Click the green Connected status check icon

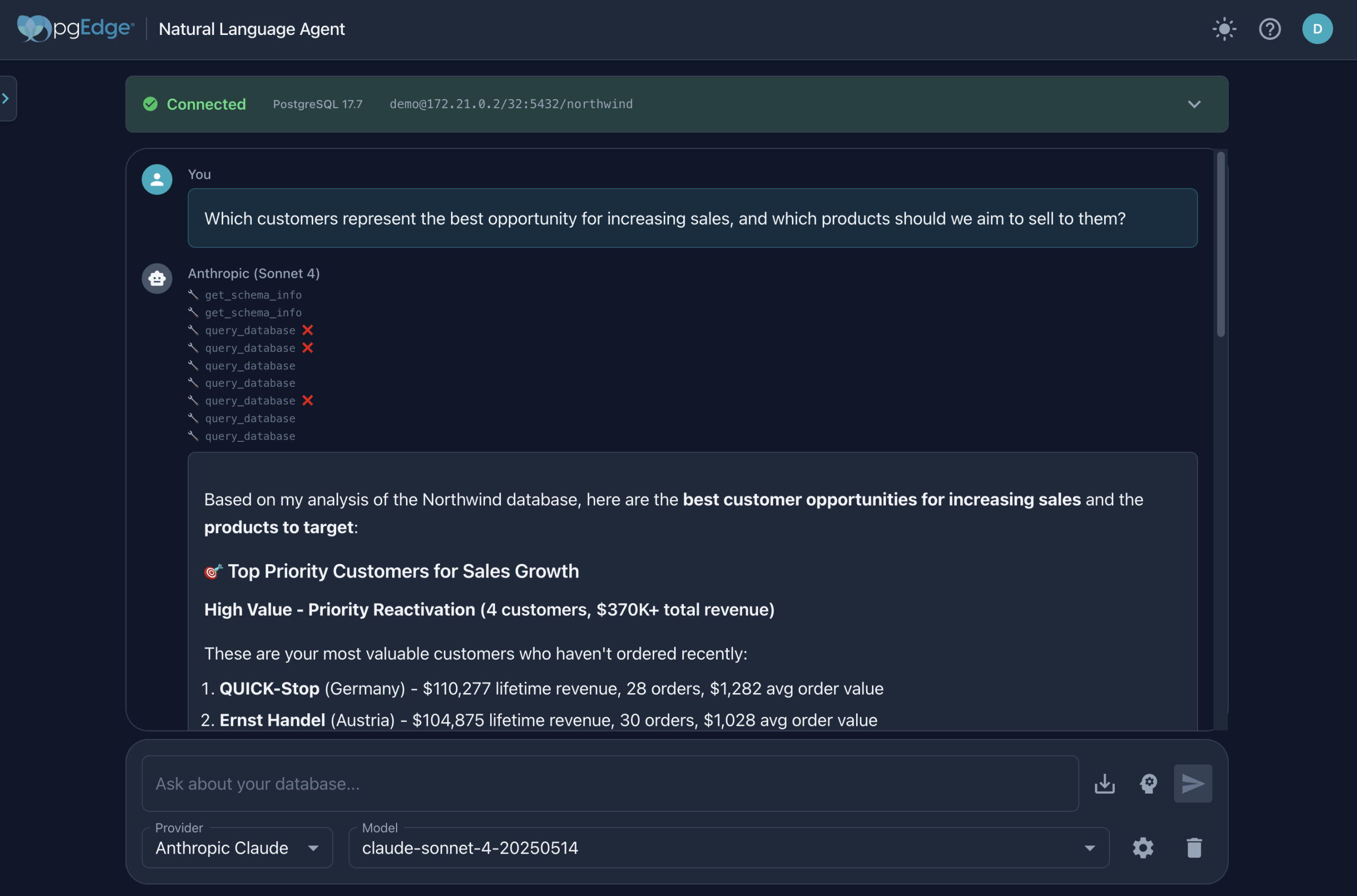[151, 104]
